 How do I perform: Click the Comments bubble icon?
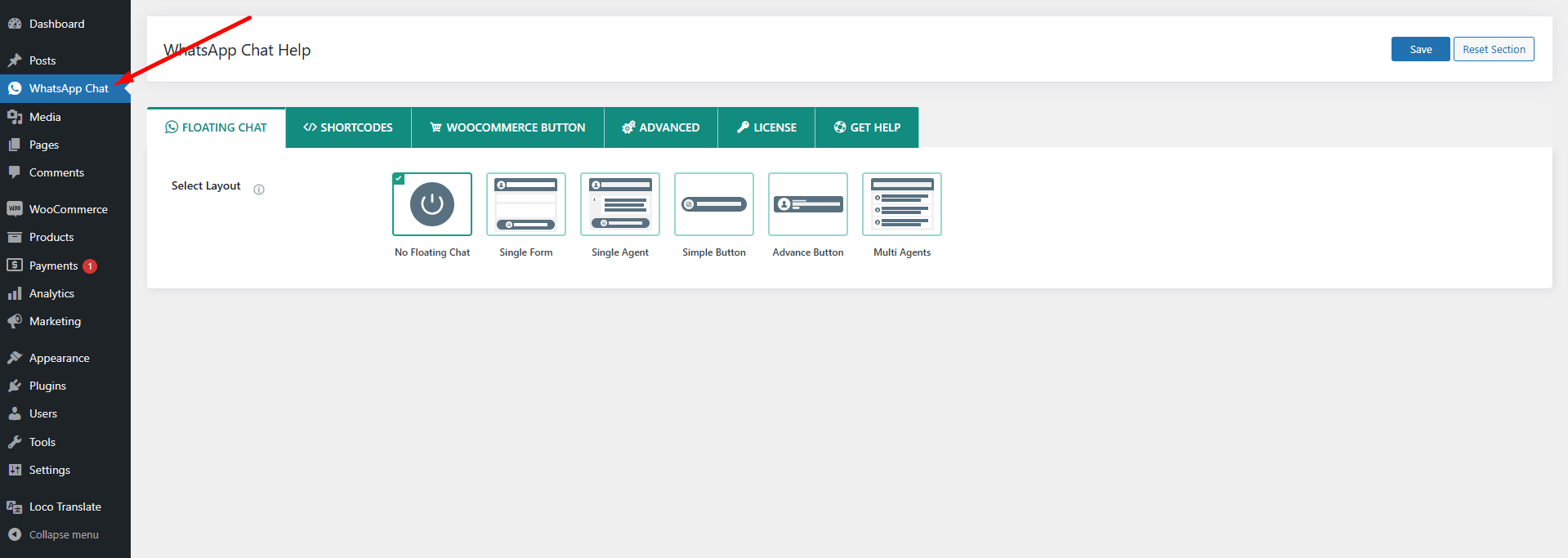coord(15,172)
